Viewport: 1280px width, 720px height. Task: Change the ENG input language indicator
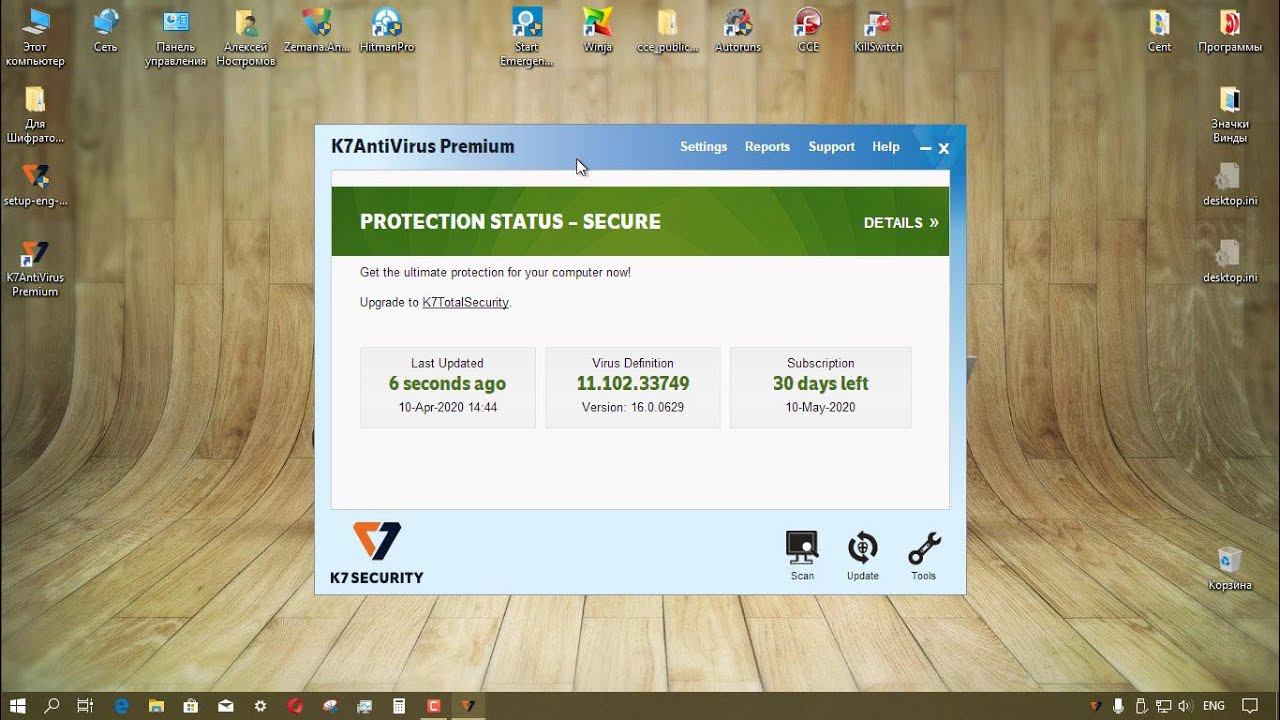1214,706
